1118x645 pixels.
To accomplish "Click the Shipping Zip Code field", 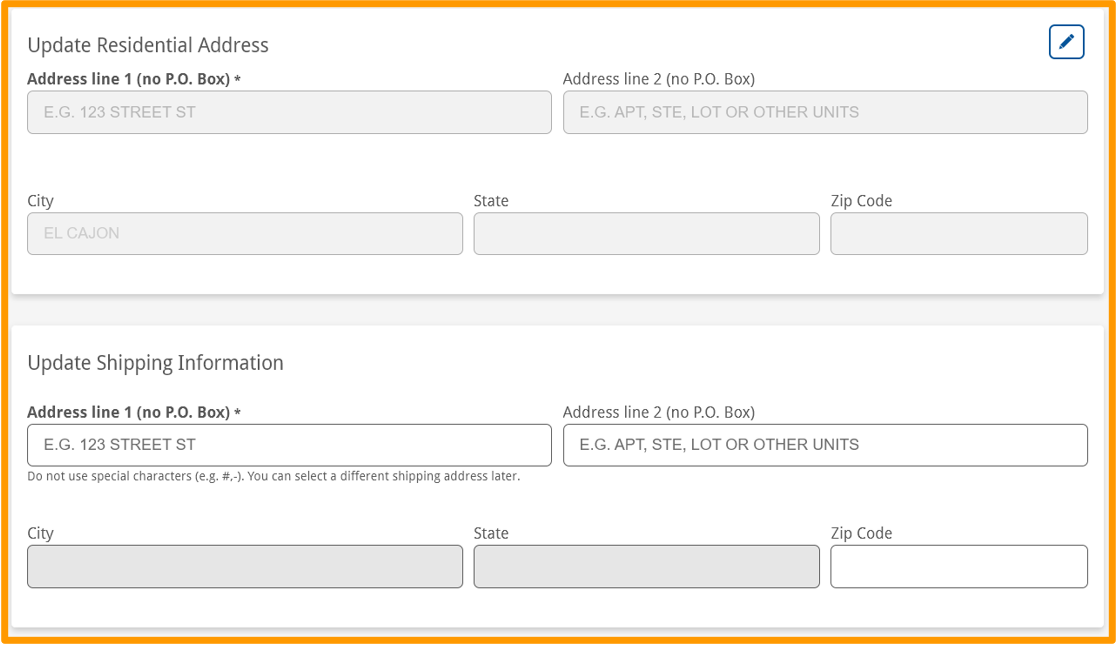I will pos(958,567).
